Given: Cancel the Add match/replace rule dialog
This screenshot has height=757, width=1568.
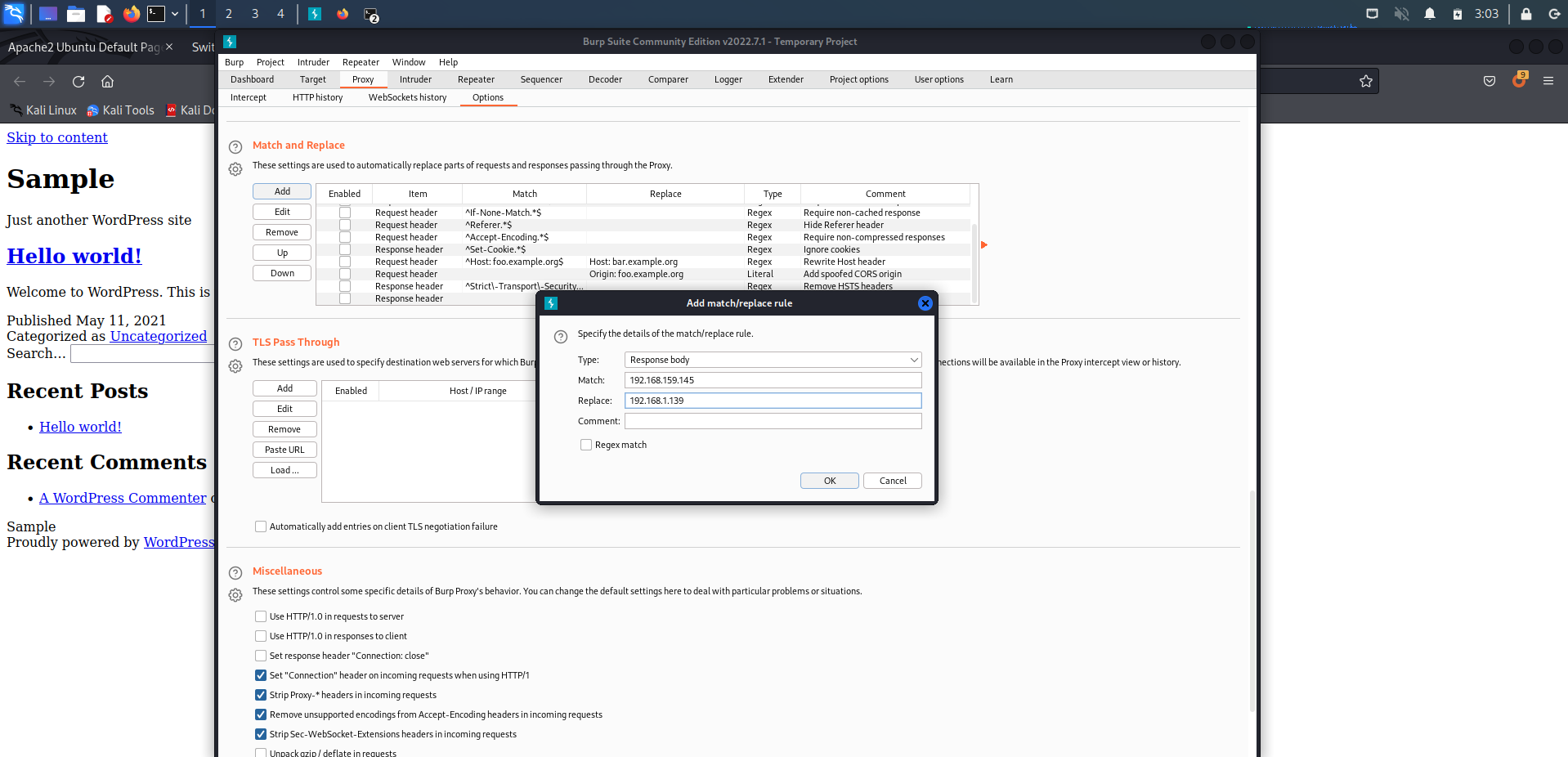Looking at the screenshot, I should (893, 481).
